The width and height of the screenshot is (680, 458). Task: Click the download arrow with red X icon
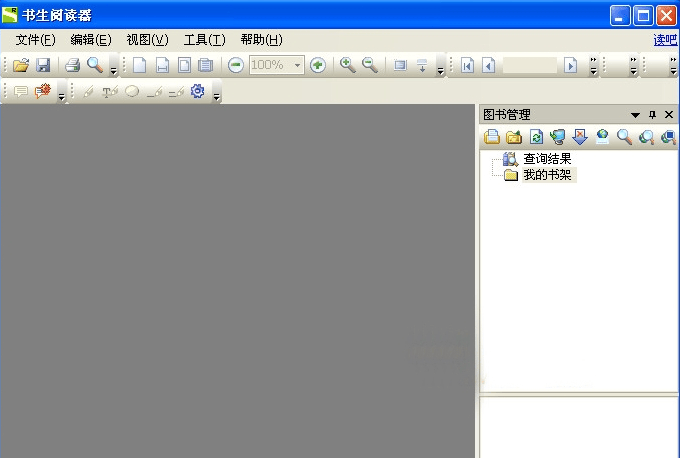[x=580, y=137]
